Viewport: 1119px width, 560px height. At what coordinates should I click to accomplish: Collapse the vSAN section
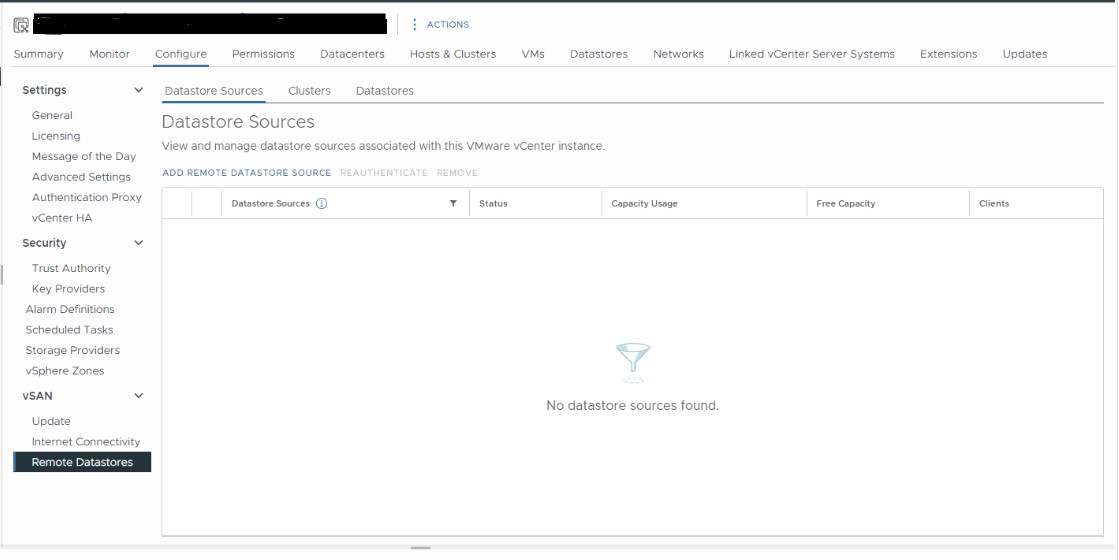138,396
